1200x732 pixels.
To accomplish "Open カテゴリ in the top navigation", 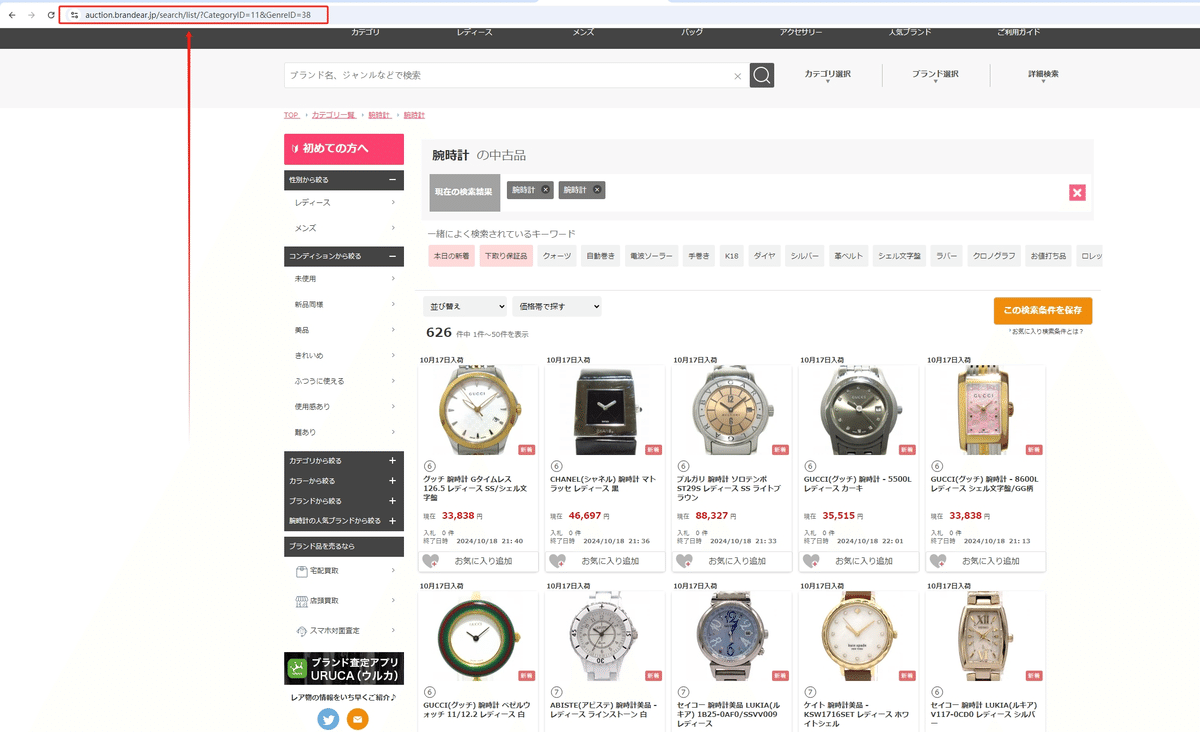I will [365, 33].
